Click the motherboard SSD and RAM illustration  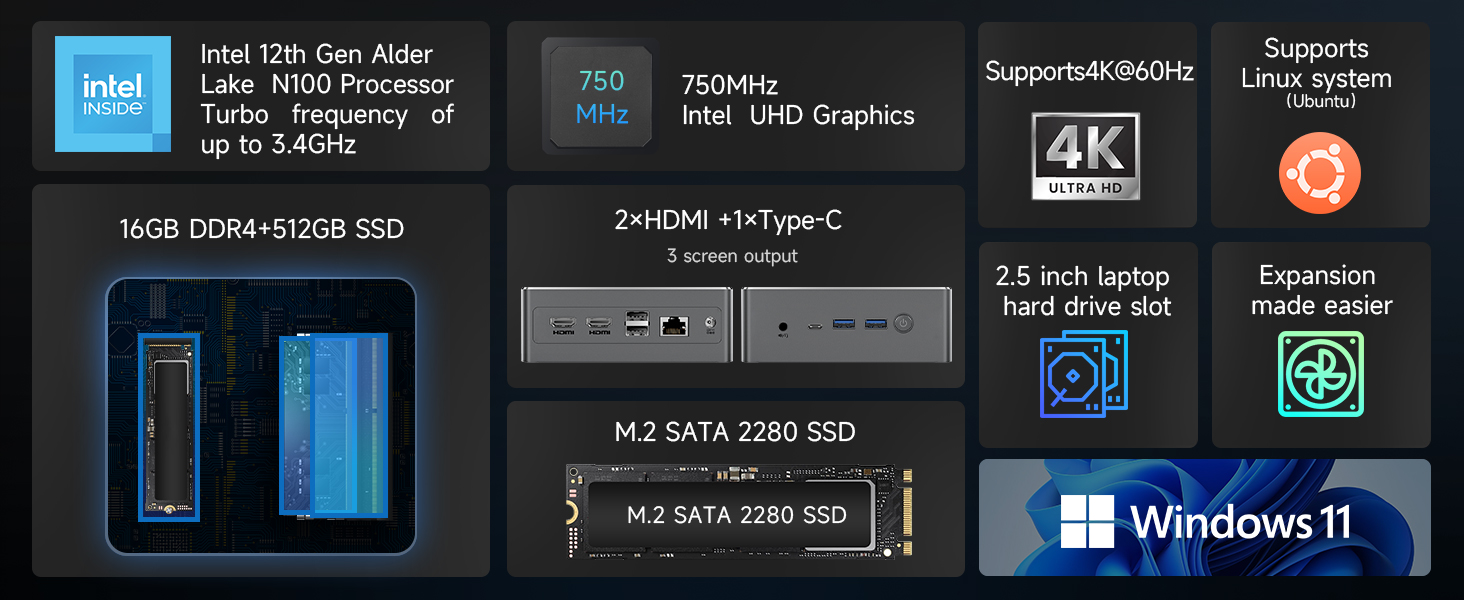tap(261, 414)
